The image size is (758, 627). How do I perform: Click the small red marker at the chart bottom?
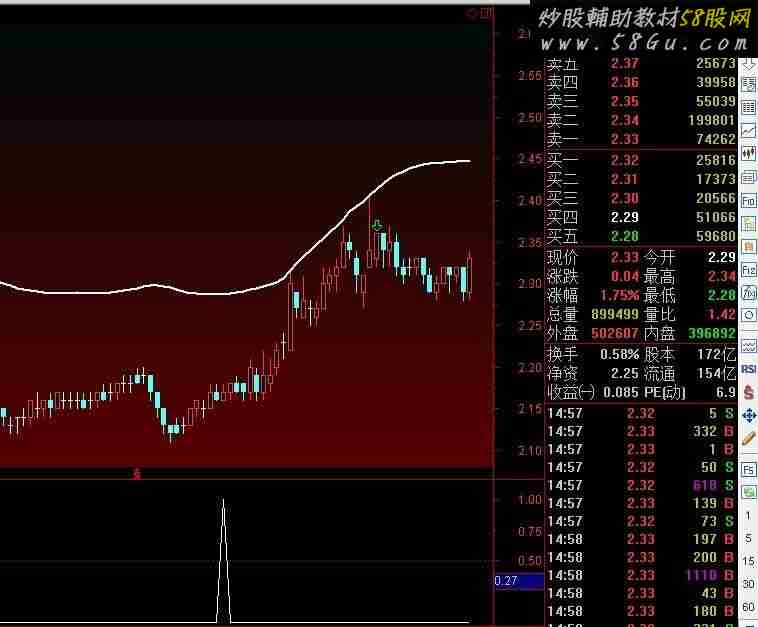(137, 474)
